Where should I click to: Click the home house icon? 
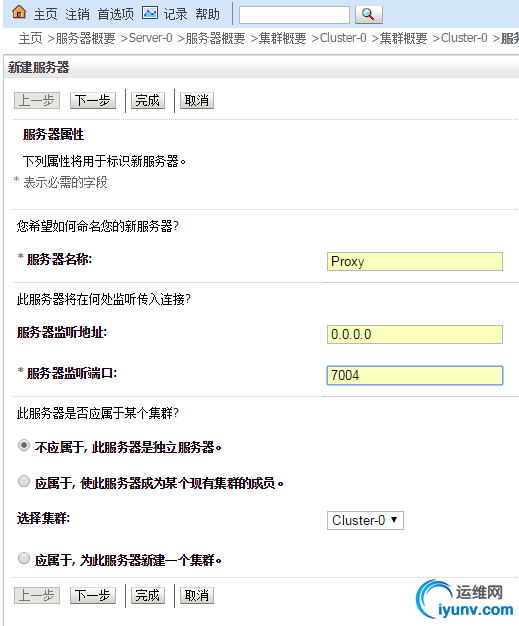19,13
